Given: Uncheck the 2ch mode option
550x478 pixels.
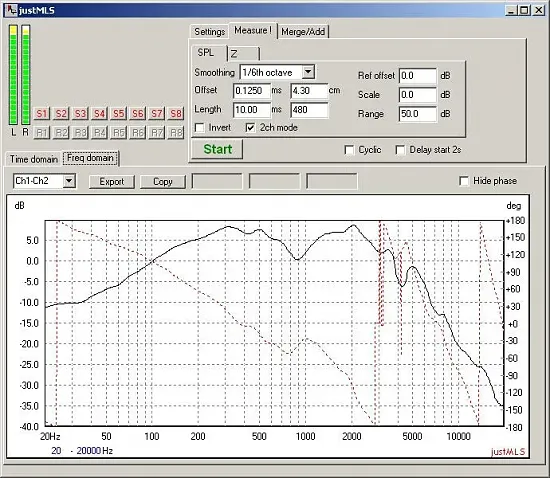Looking at the screenshot, I should tap(250, 128).
